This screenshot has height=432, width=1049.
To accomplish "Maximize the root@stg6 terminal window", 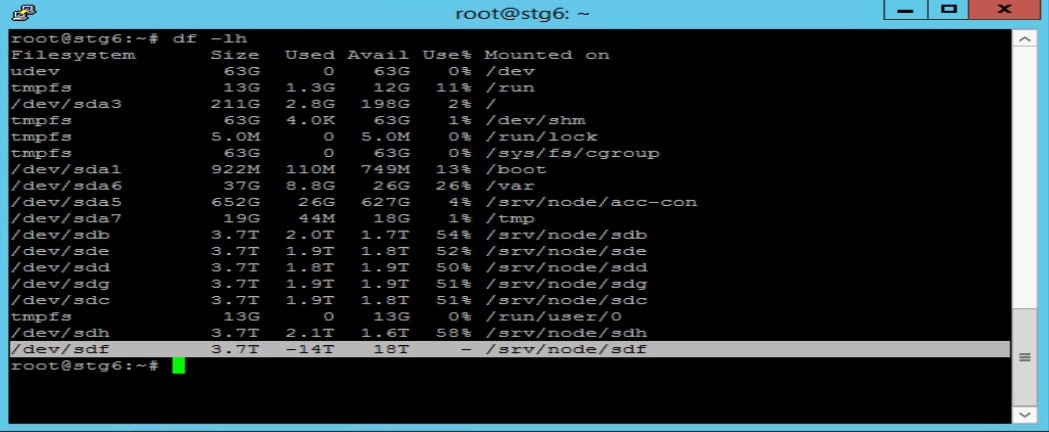I will click(x=949, y=10).
